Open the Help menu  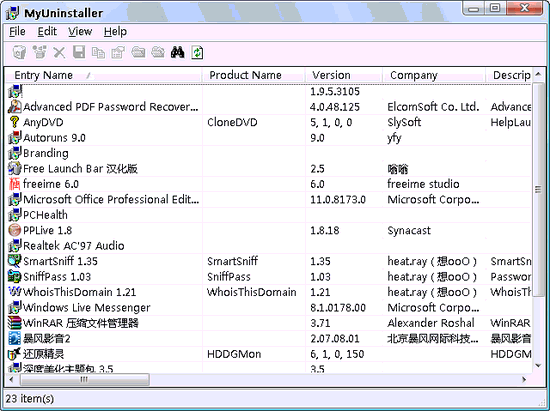point(115,32)
